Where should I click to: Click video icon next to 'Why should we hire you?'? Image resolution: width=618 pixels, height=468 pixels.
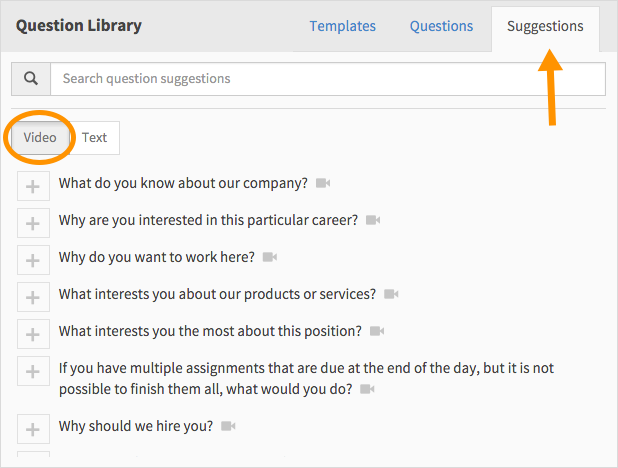[x=228, y=426]
